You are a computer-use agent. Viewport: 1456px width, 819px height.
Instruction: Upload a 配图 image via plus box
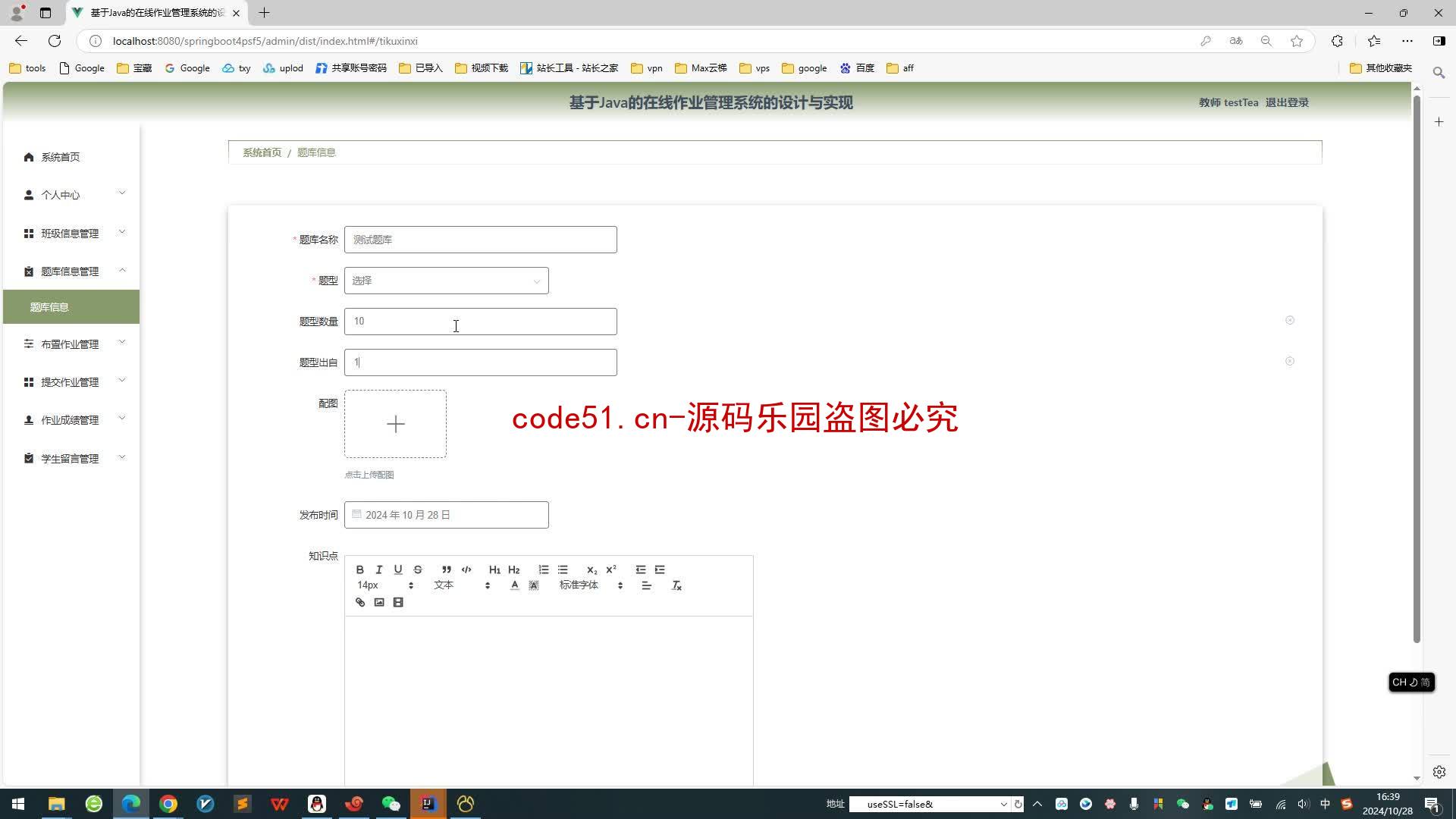coord(395,424)
